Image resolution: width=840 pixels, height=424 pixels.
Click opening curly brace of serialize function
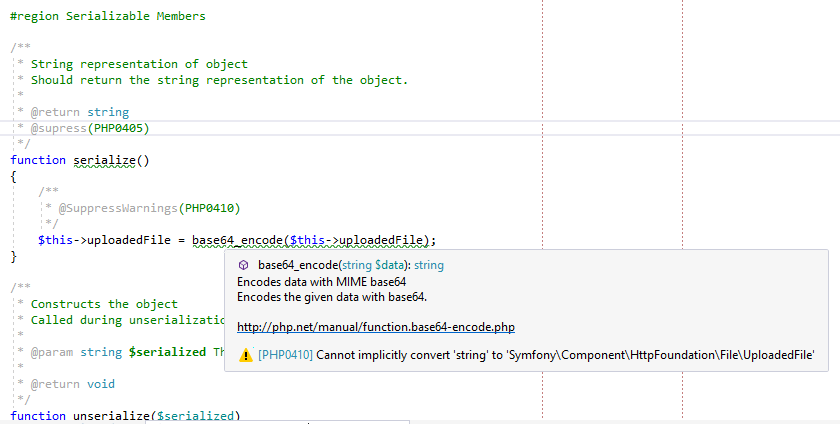14,176
